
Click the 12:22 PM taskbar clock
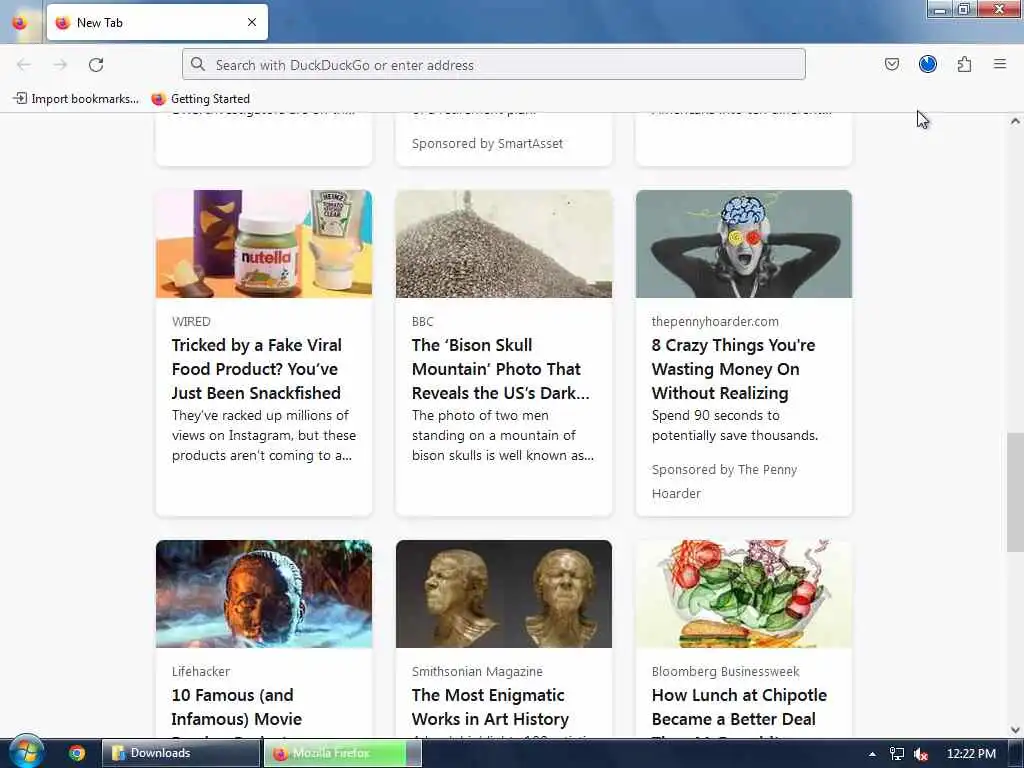point(971,754)
